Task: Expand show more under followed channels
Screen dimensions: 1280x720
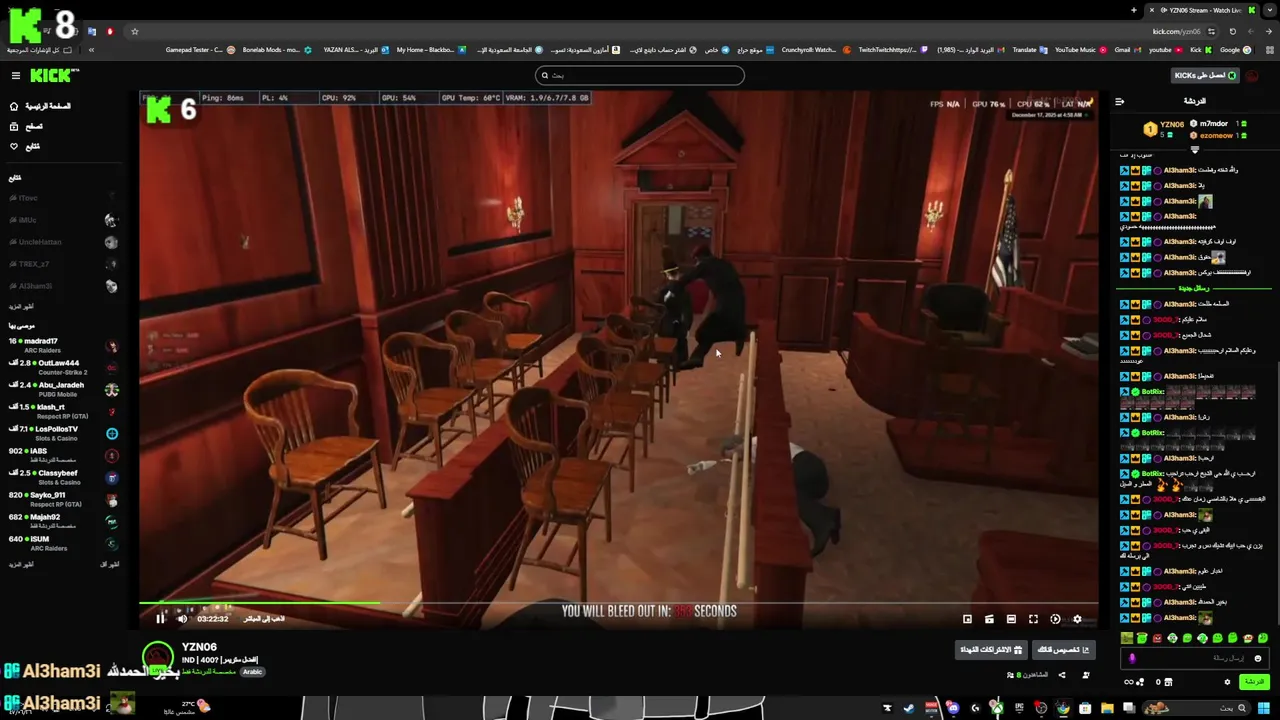Action: click(x=21, y=306)
